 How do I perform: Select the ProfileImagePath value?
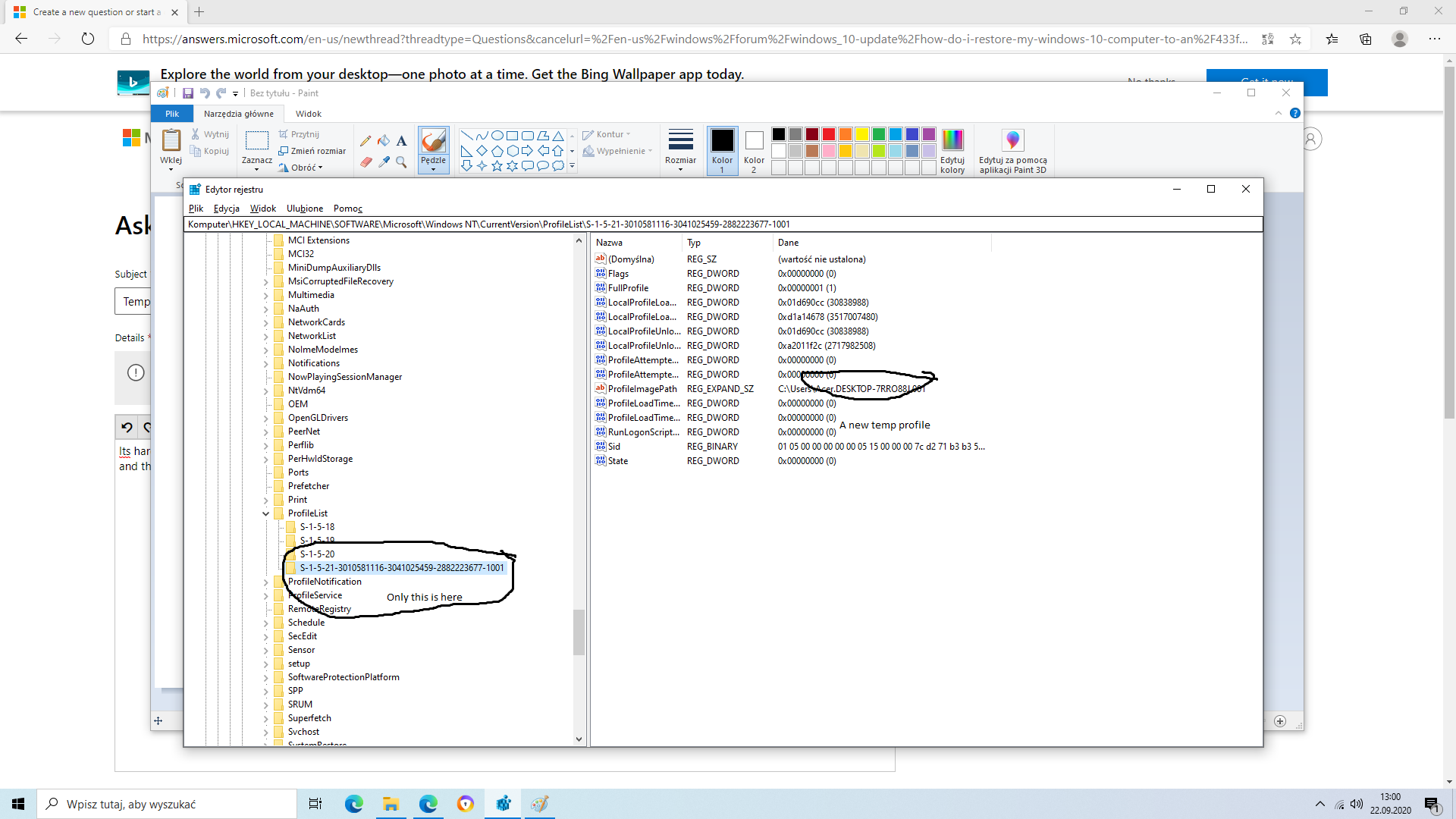coord(642,389)
